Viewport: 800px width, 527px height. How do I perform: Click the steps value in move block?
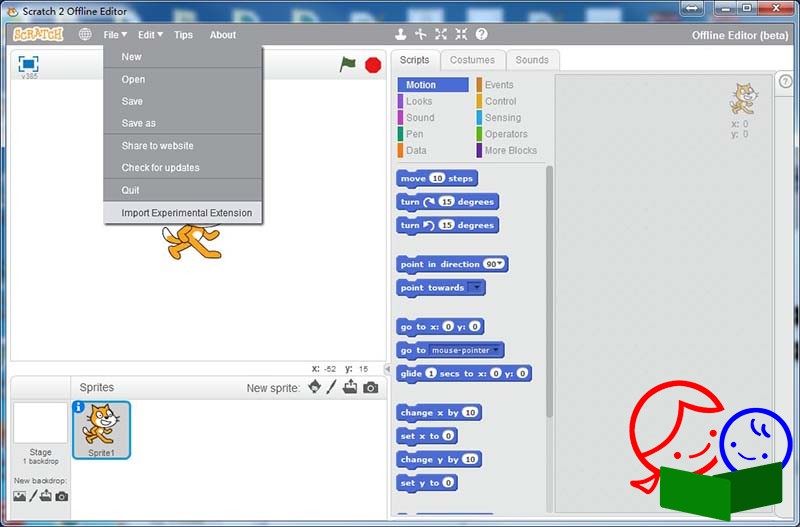(437, 178)
